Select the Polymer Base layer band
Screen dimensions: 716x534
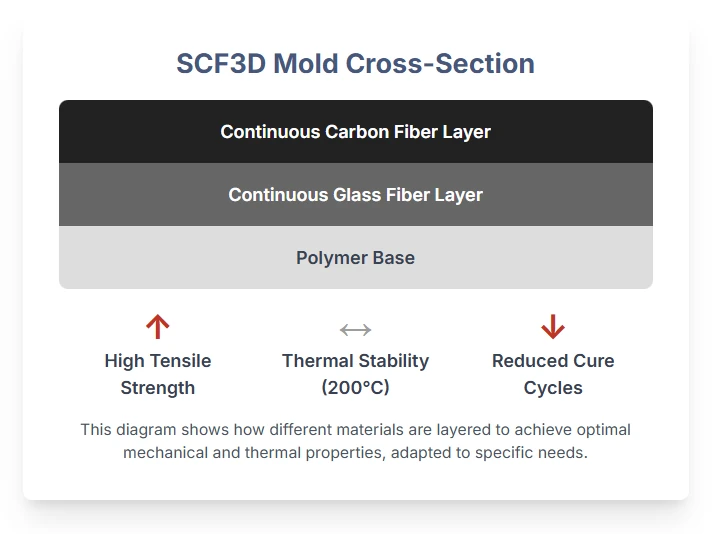[x=356, y=257]
